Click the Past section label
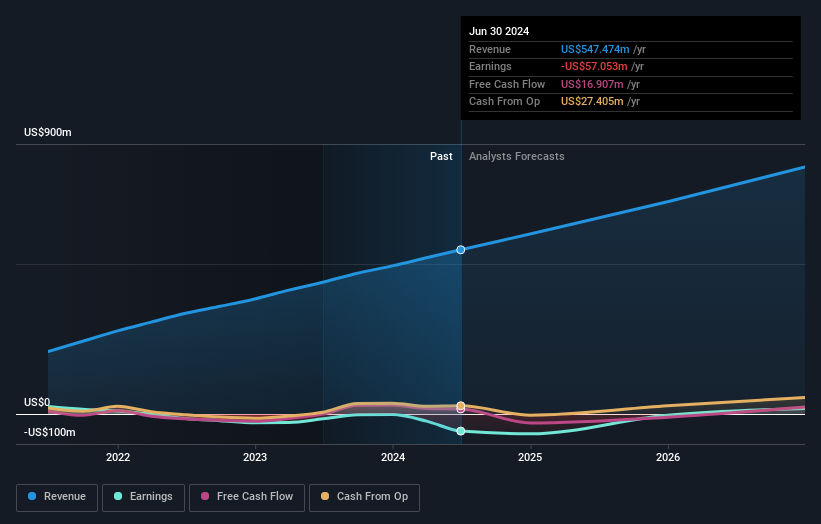Screen dimensions: 821x524 point(441,157)
